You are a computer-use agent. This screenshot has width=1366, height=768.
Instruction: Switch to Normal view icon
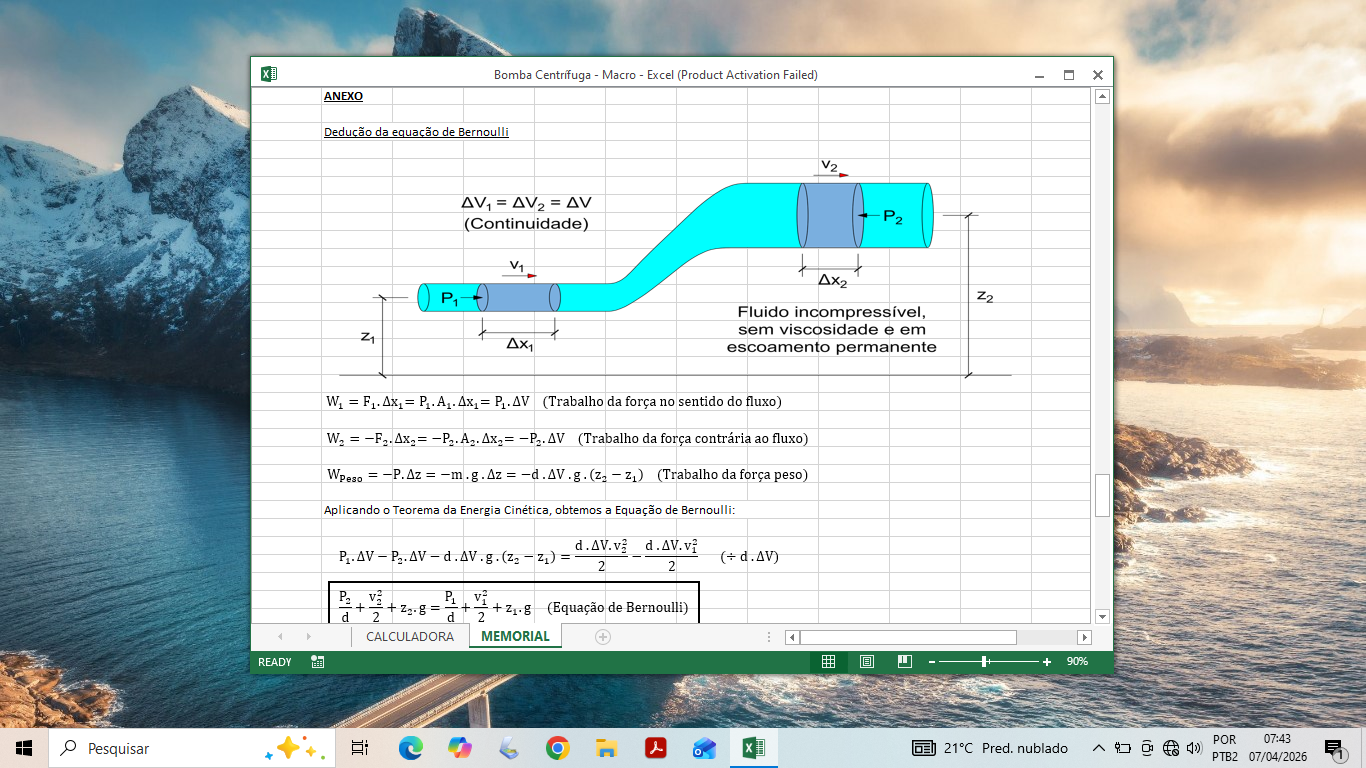click(x=828, y=662)
